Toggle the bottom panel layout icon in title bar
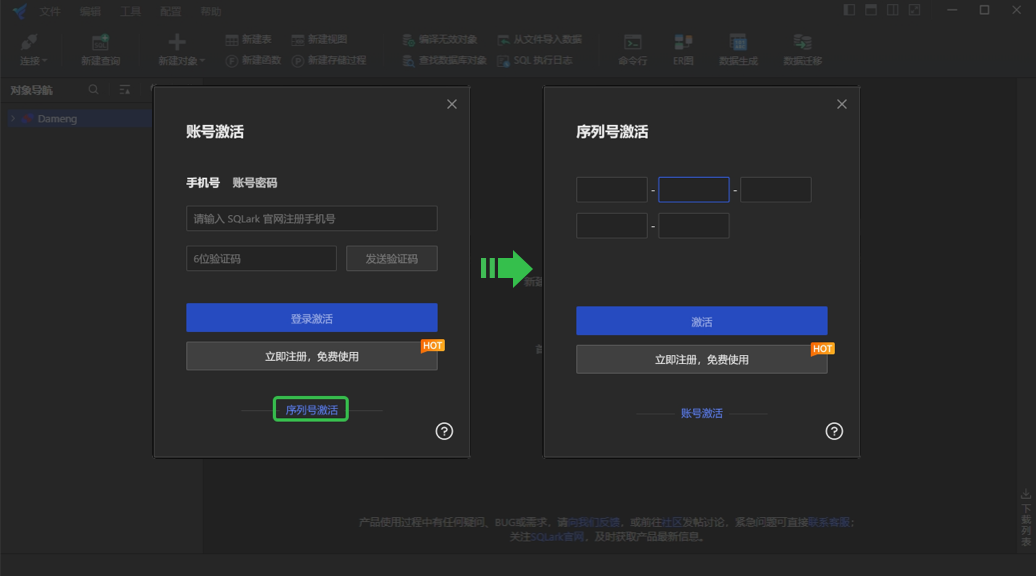The height and width of the screenshot is (576, 1036). pyautogui.click(x=871, y=10)
